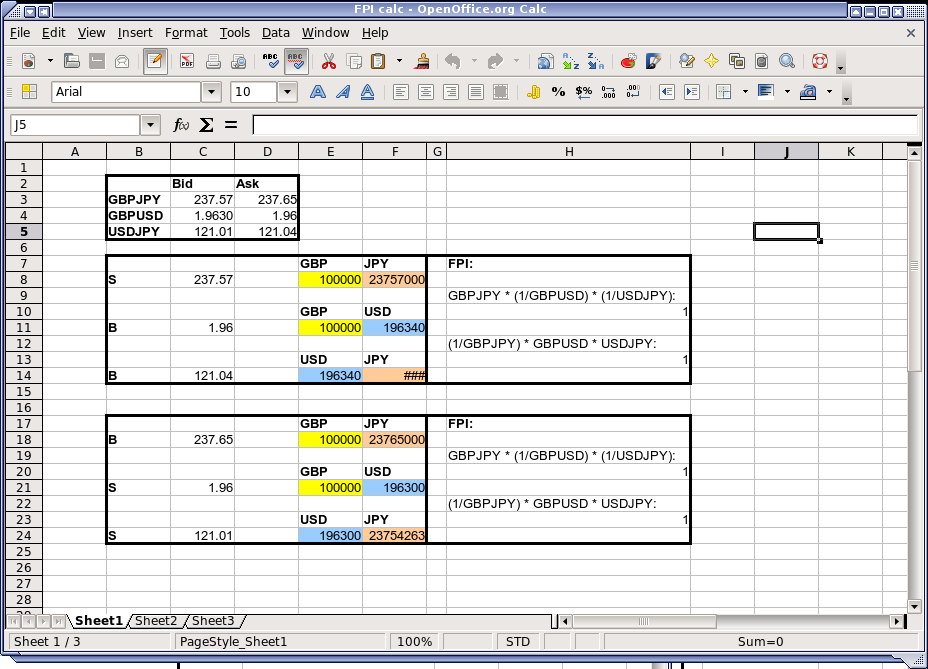
Task: Toggle AutoSpellcheck button
Action: click(x=296, y=61)
